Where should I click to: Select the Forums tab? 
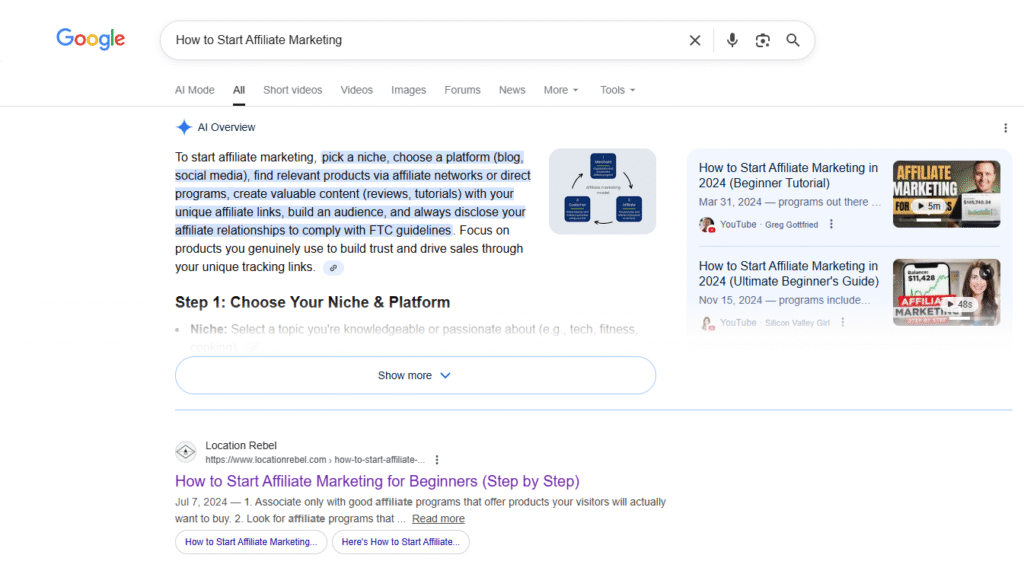(x=462, y=90)
